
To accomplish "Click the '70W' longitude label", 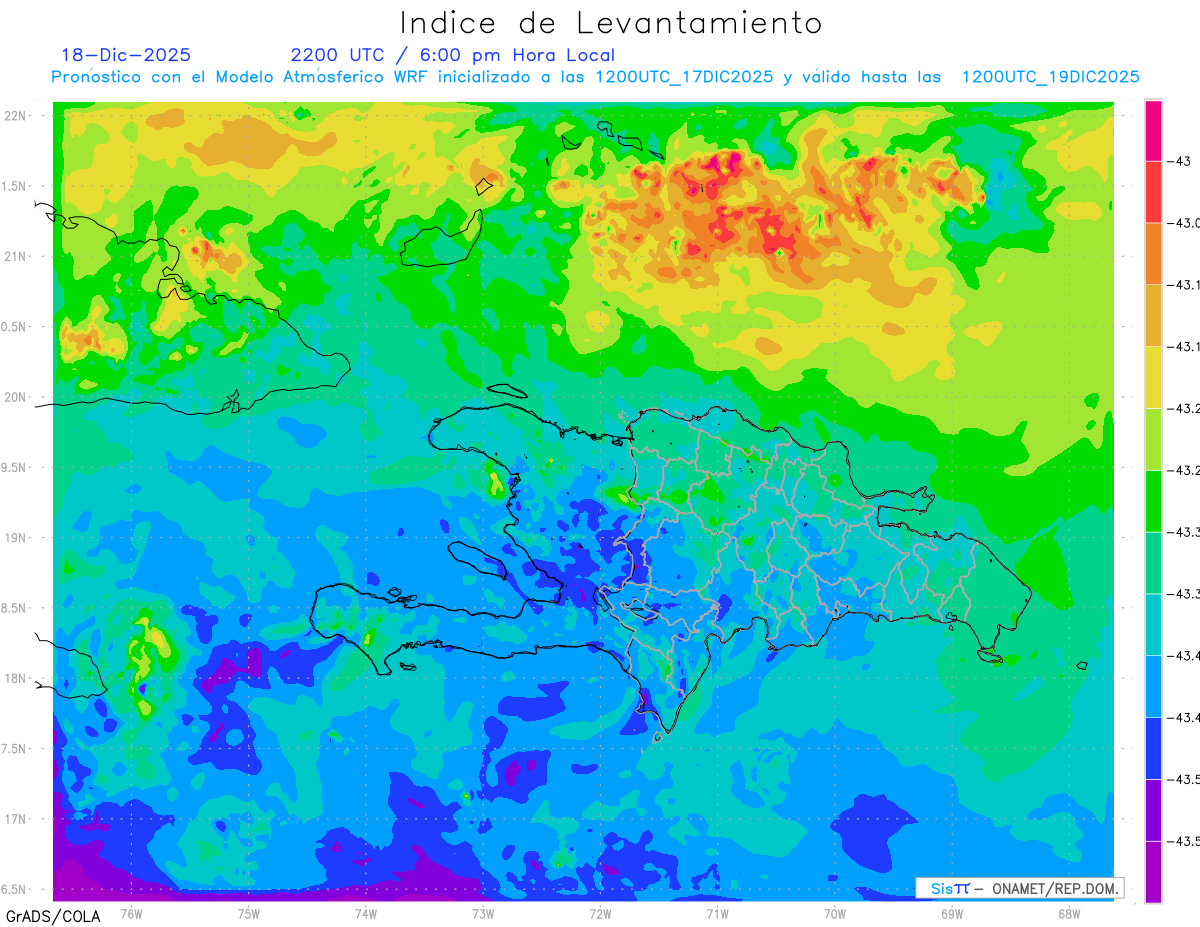I will pyautogui.click(x=835, y=913).
